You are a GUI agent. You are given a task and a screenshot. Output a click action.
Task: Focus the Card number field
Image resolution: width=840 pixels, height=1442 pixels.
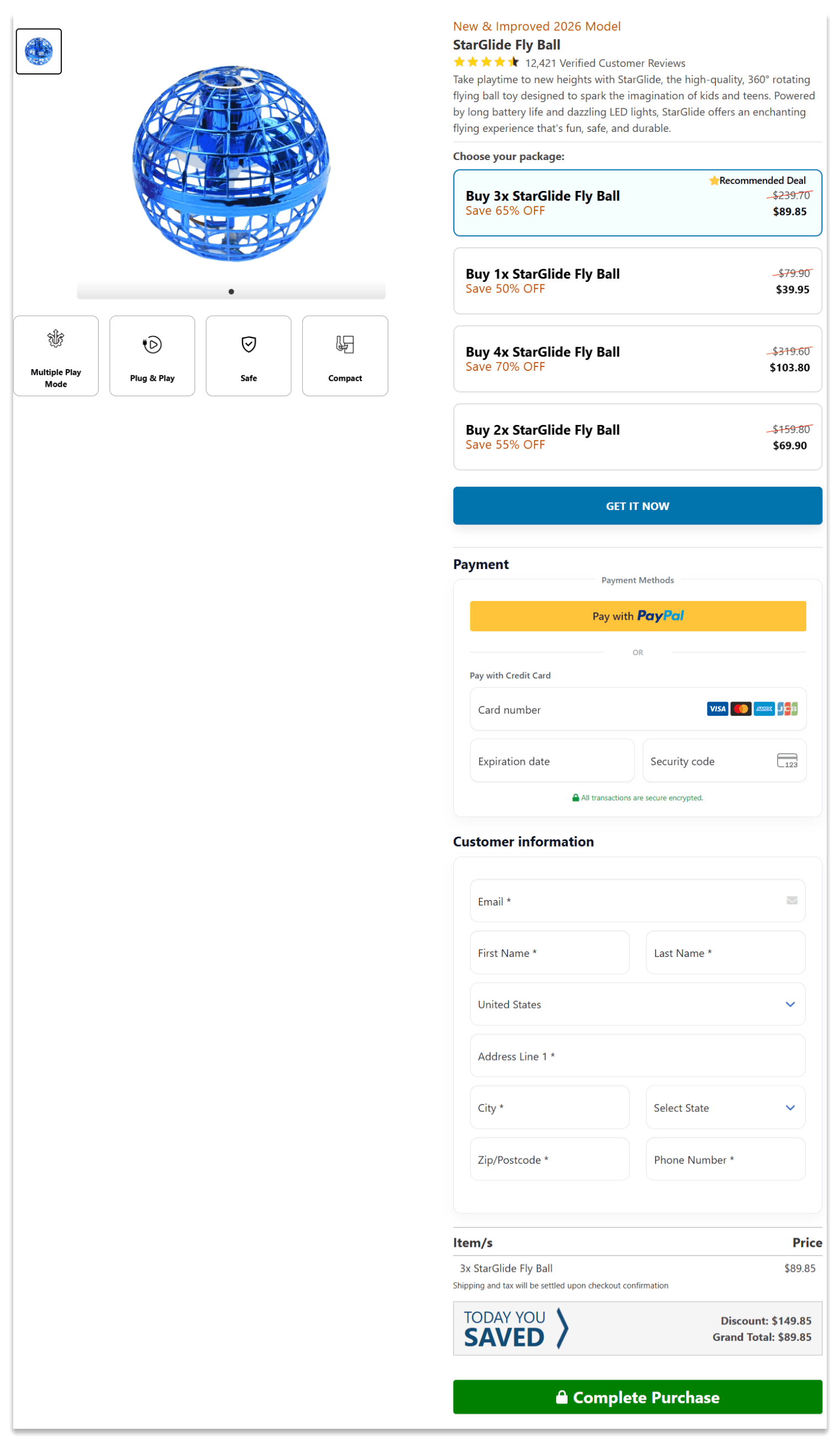coord(638,709)
